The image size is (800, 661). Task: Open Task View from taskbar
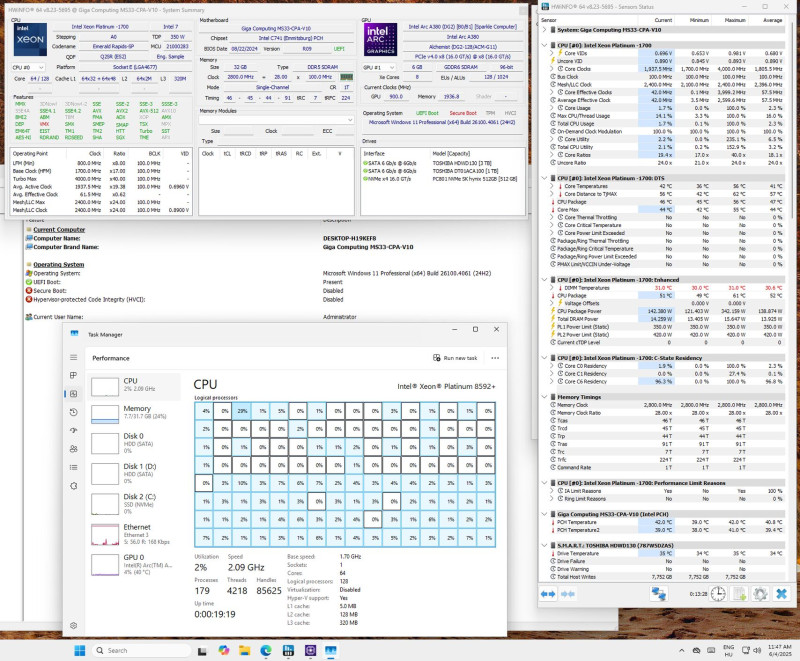click(x=202, y=651)
